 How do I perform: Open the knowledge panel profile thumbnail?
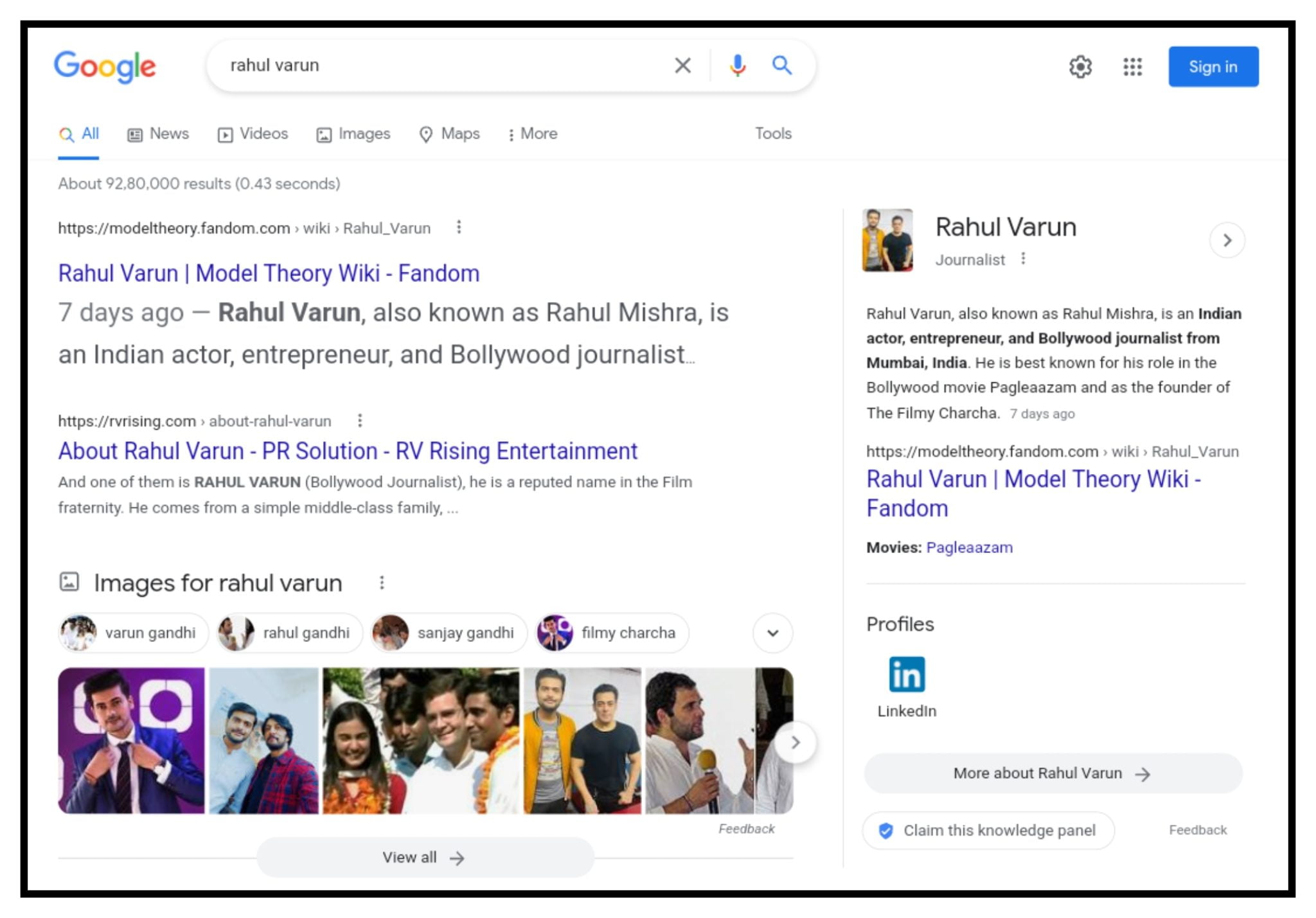click(887, 240)
